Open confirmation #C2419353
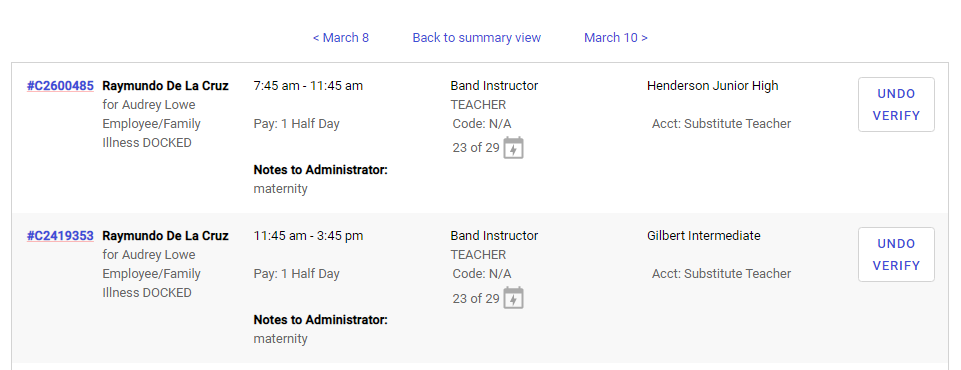The height and width of the screenshot is (370, 961). 60,236
